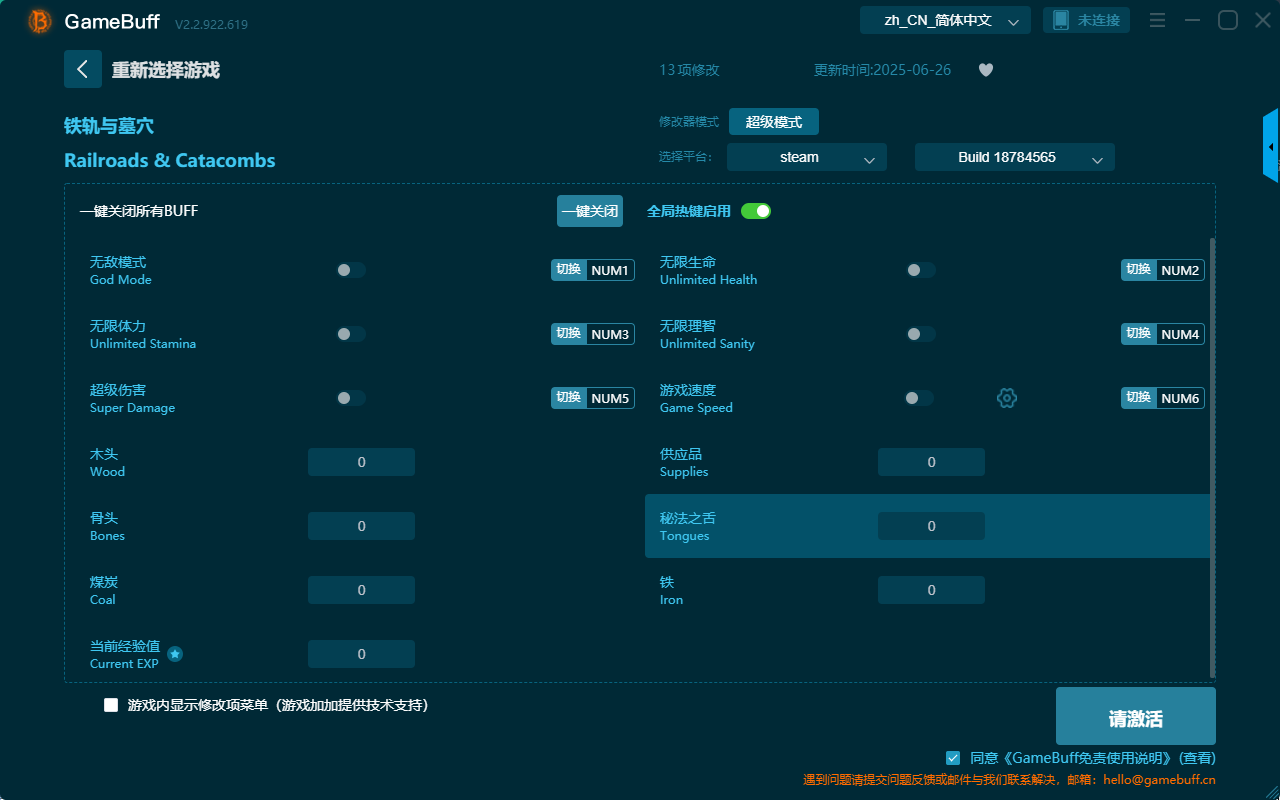Collapse the blue side panel arrow
This screenshot has height=800, width=1280.
tap(1271, 145)
